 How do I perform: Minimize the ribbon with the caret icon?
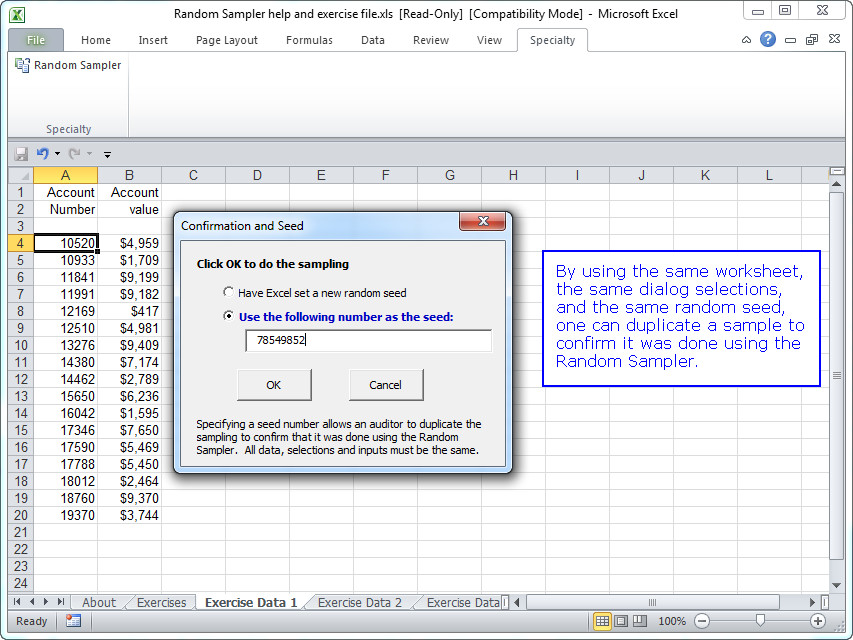point(746,40)
